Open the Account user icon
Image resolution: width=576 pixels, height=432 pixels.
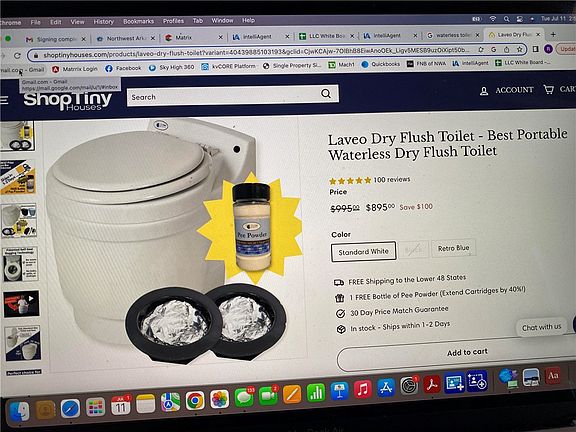coord(484,91)
